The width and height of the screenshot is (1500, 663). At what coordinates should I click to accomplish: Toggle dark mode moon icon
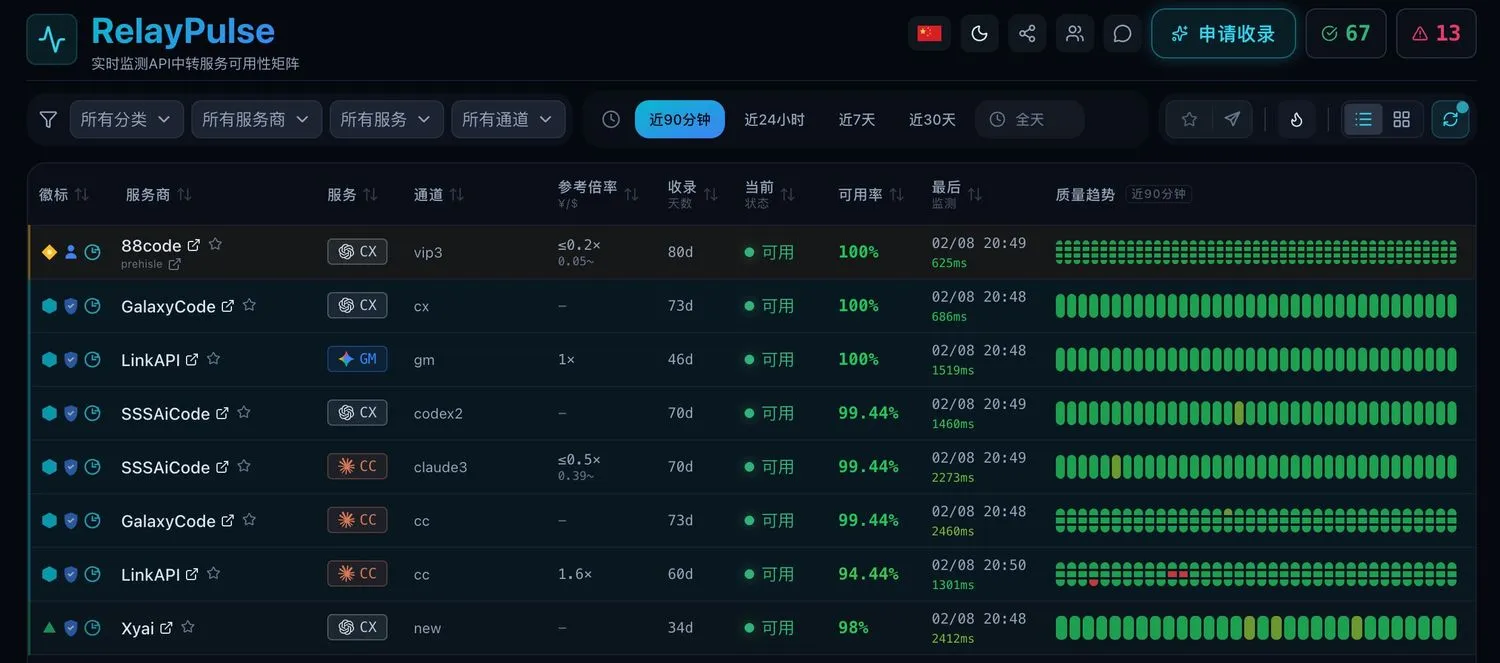tap(979, 34)
